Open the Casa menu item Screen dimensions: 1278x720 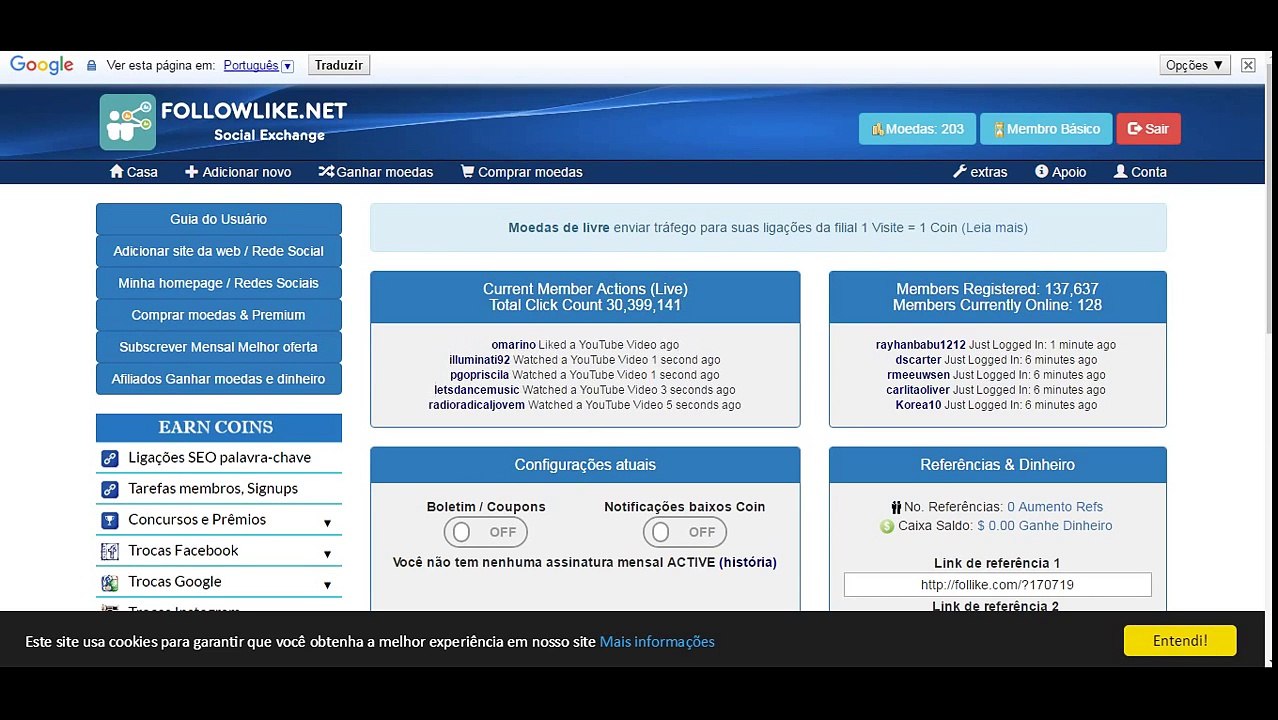click(134, 172)
